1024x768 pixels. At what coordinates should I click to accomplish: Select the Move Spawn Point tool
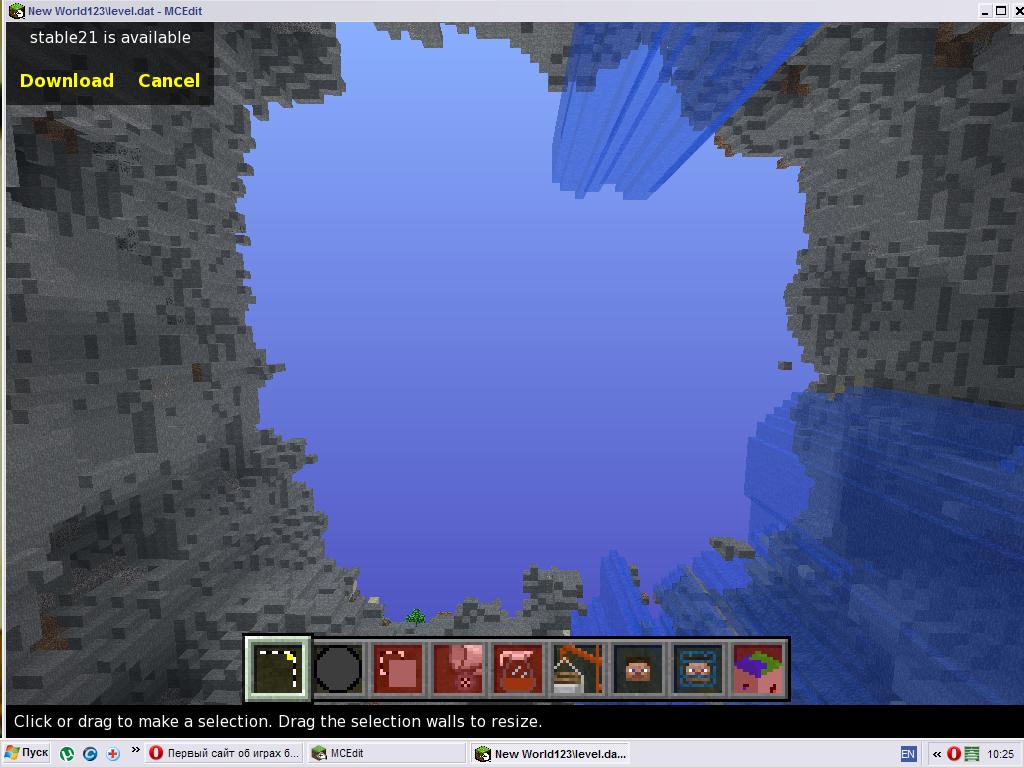tap(698, 669)
